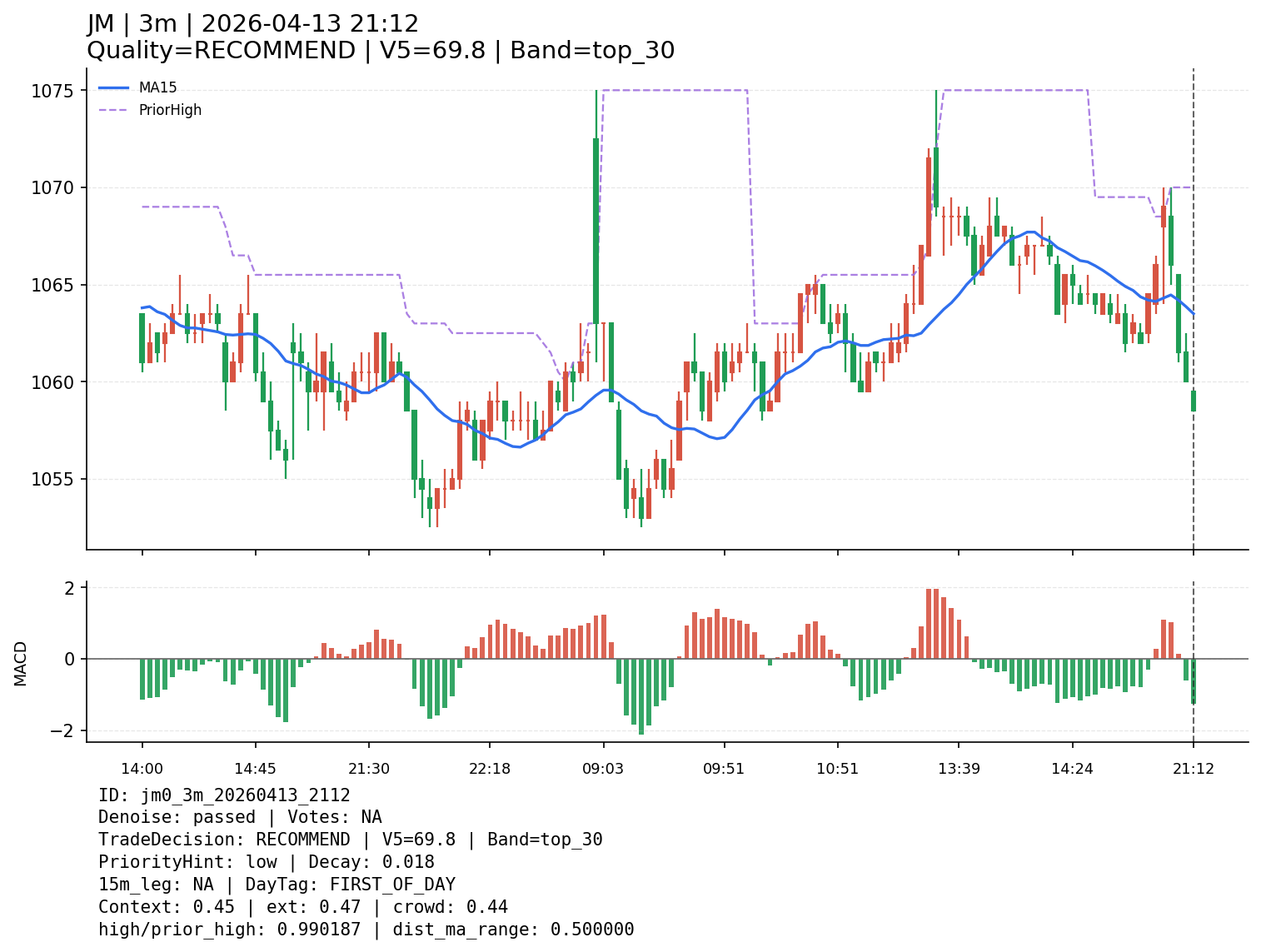Screen dimensions: 1261x952
Task: Click the MACD axis title
Action: pos(21,663)
